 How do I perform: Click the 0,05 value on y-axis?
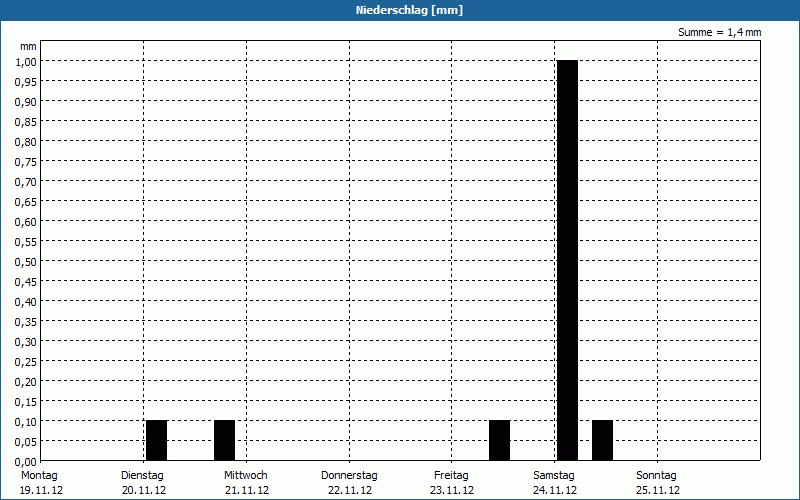[x=26, y=442]
